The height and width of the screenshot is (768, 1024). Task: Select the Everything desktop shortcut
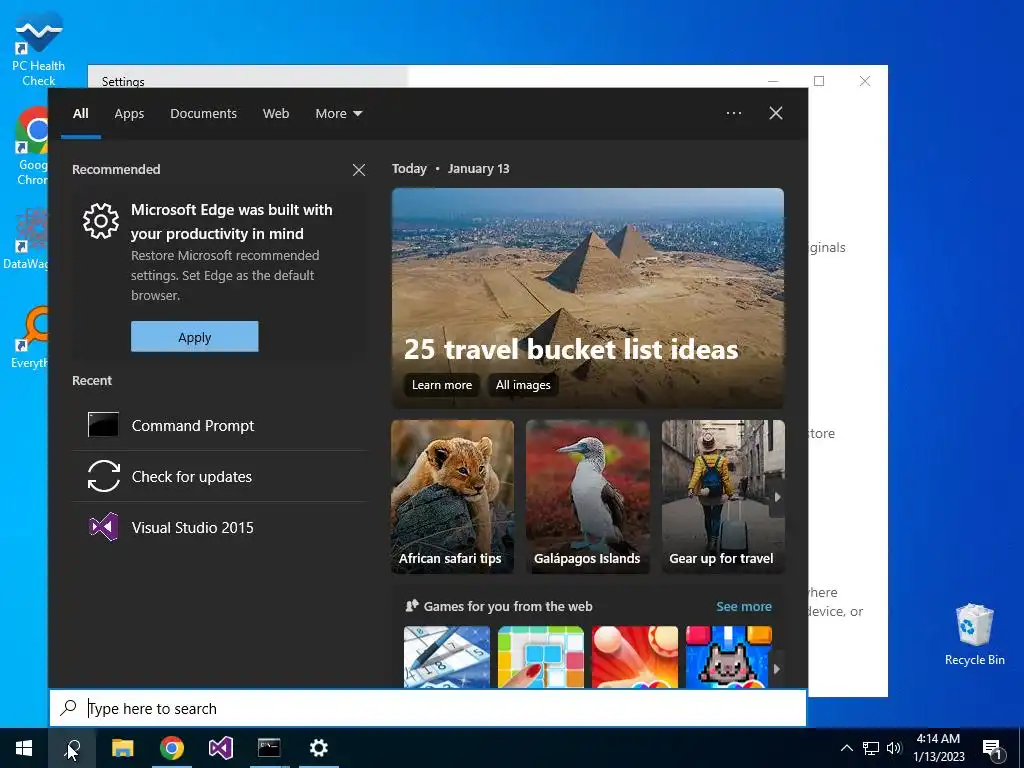[30, 338]
